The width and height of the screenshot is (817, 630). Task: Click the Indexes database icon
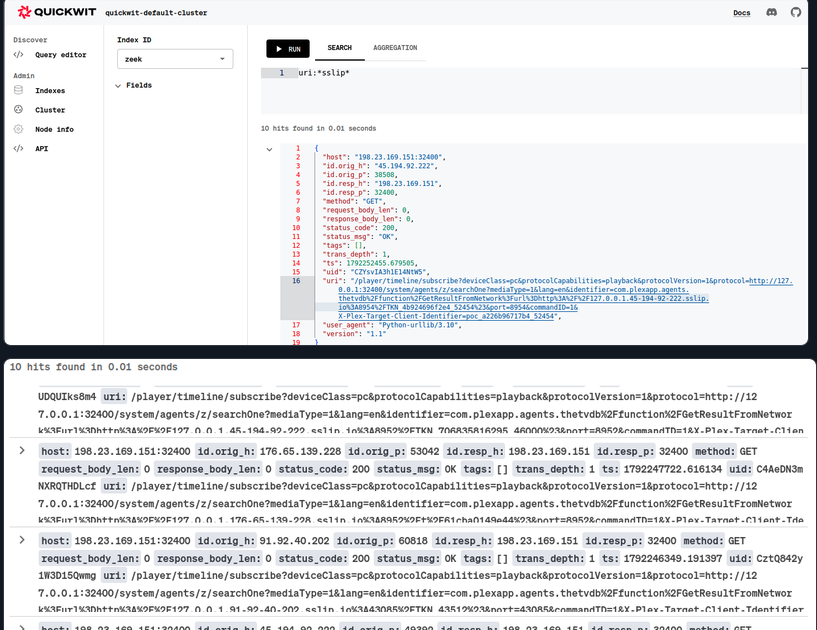point(18,90)
